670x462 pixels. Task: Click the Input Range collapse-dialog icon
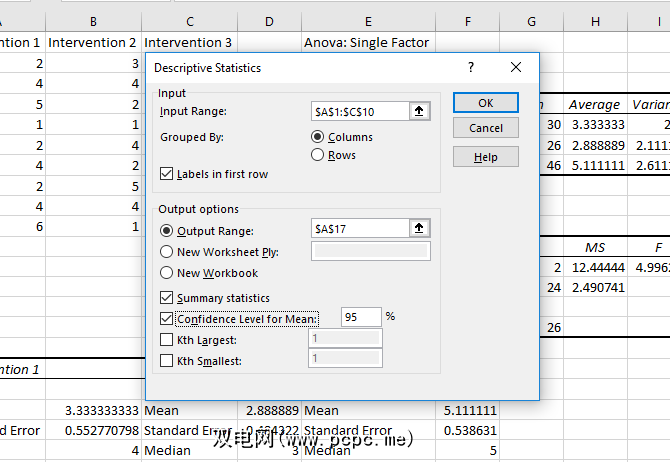point(421,112)
